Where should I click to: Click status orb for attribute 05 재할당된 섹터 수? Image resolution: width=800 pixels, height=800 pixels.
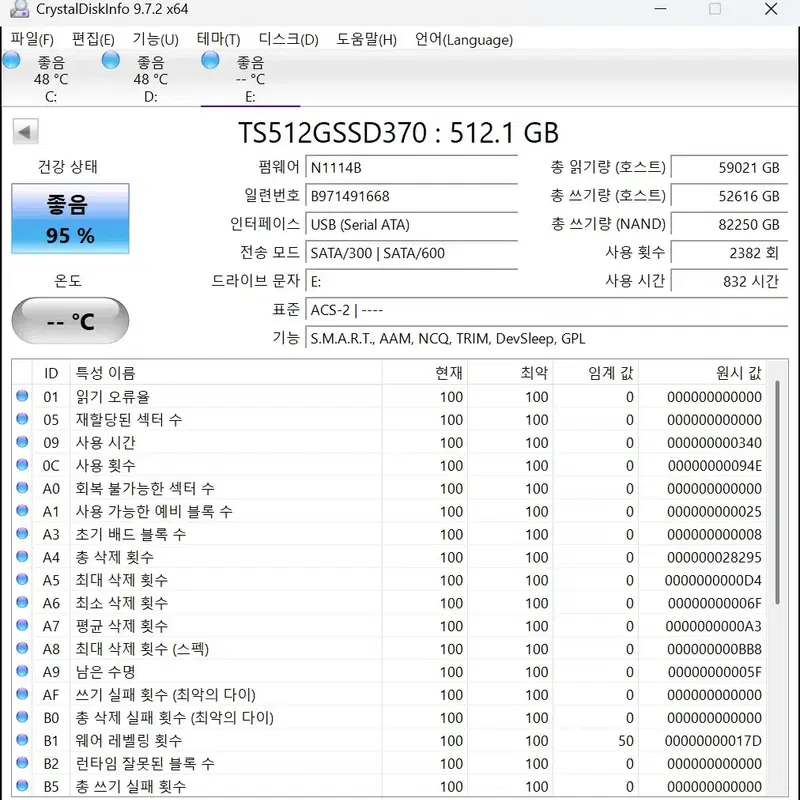[x=22, y=419]
